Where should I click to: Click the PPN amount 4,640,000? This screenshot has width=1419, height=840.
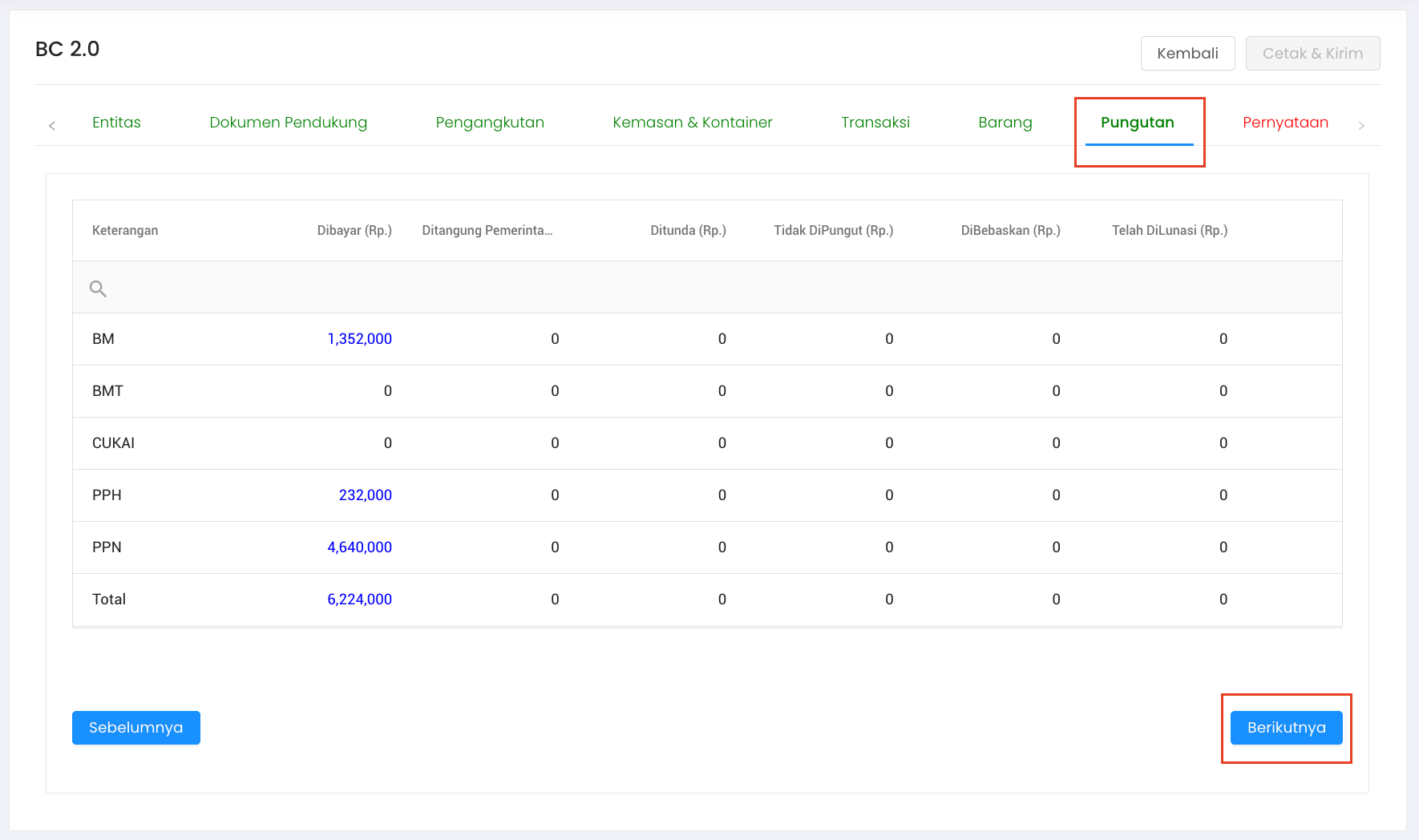pos(359,547)
